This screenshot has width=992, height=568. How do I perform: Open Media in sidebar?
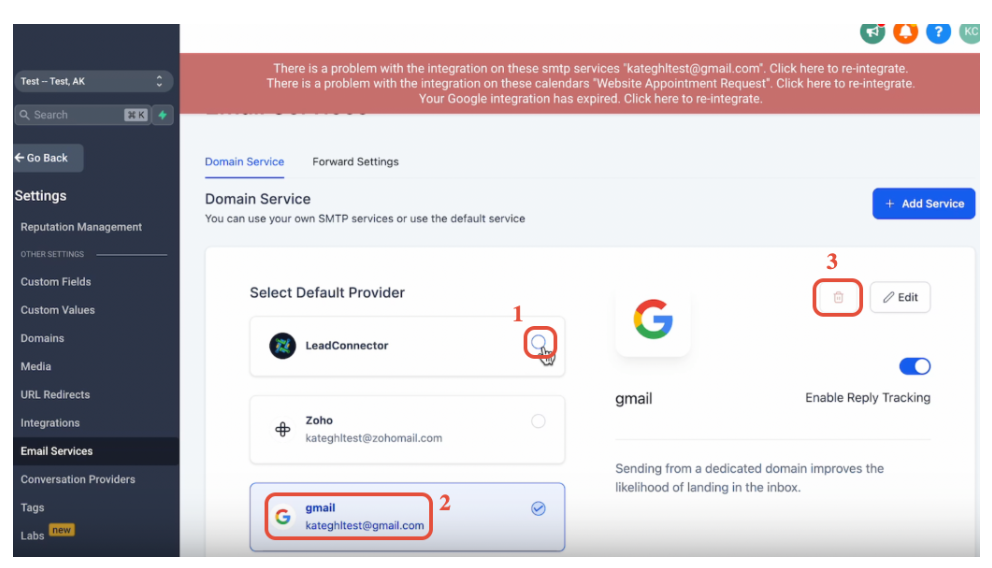[35, 366]
